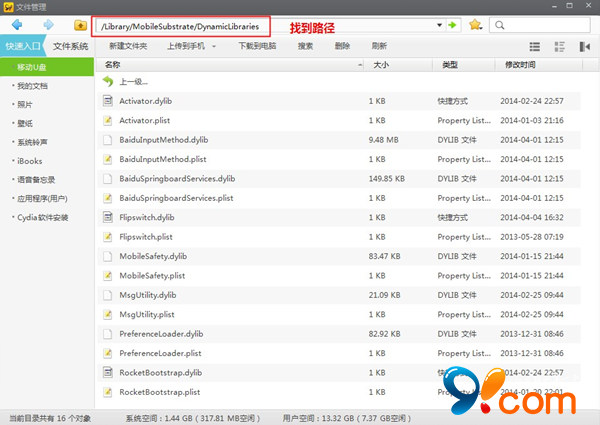Switch to the 文件系统 tab
The width and height of the screenshot is (600, 425).
tap(70, 46)
